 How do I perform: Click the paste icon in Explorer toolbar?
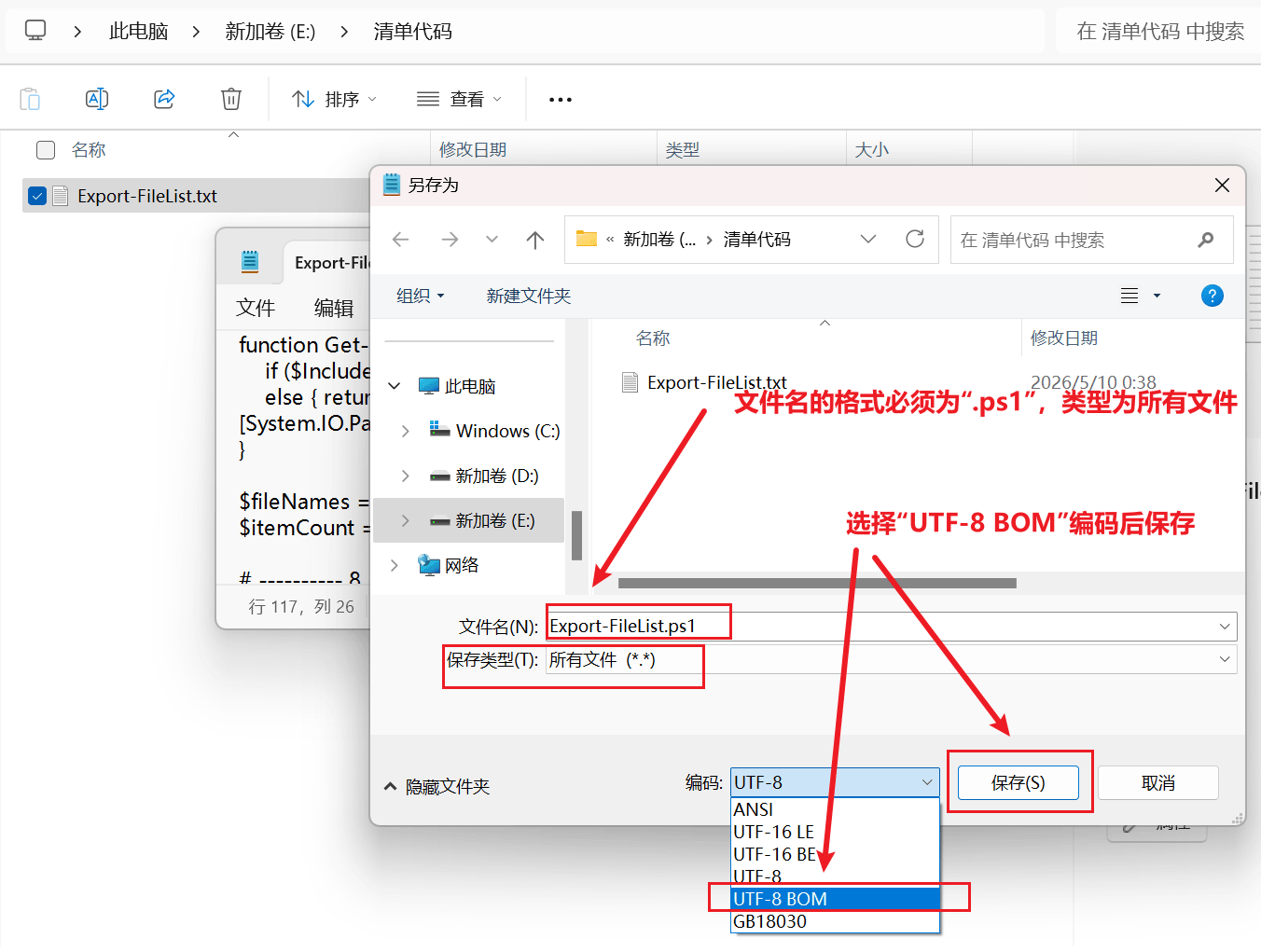[30, 99]
